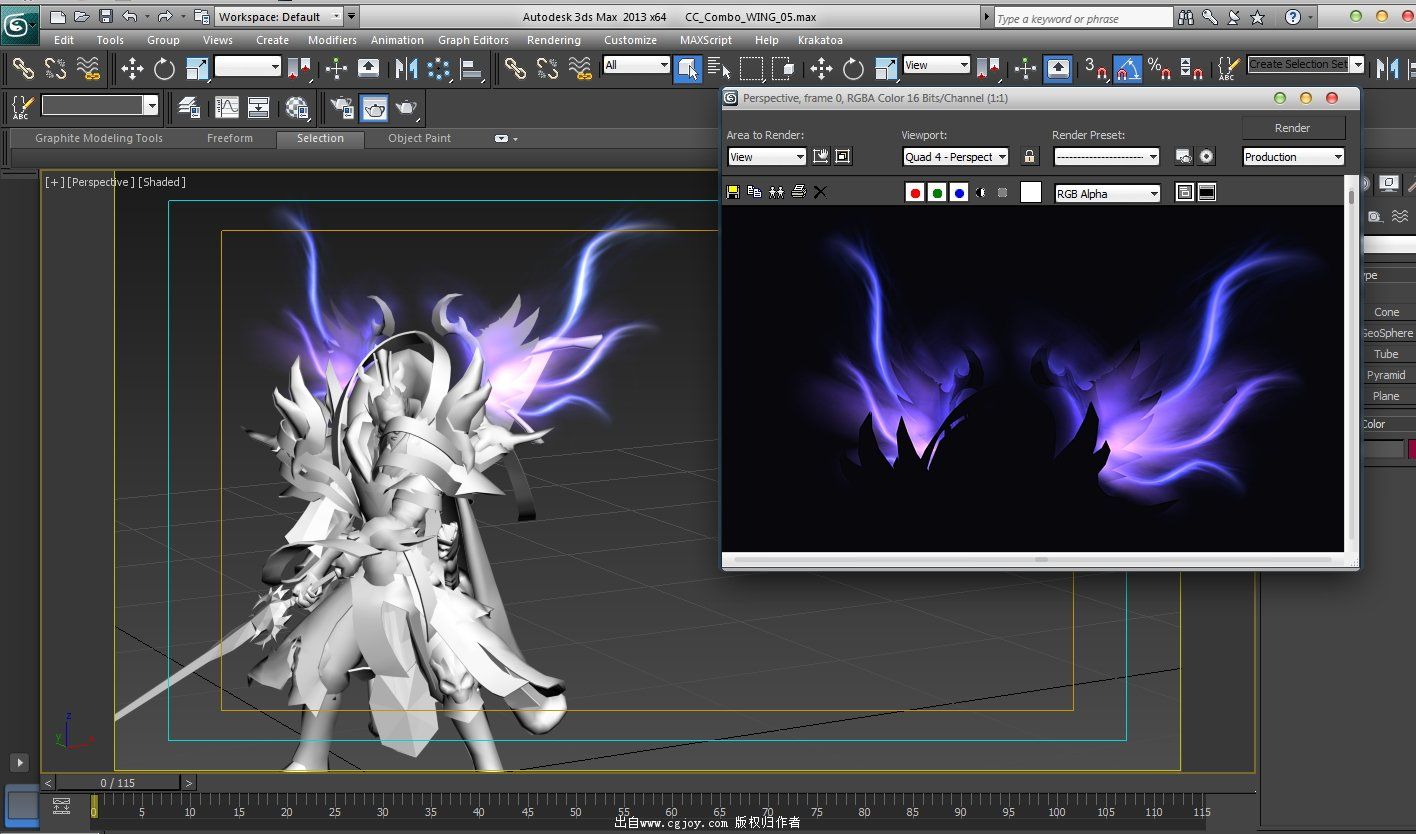Open the Material Editor sphere icon
The image size is (1416, 834).
[x=297, y=106]
